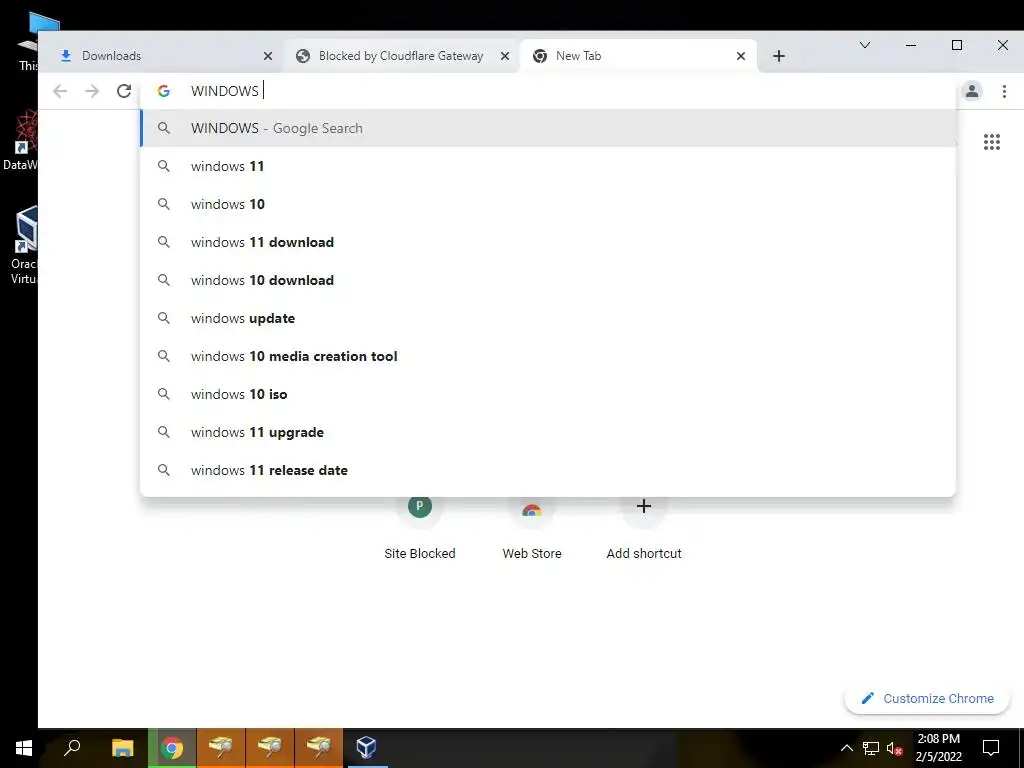Show hidden system tray icons

point(846,748)
